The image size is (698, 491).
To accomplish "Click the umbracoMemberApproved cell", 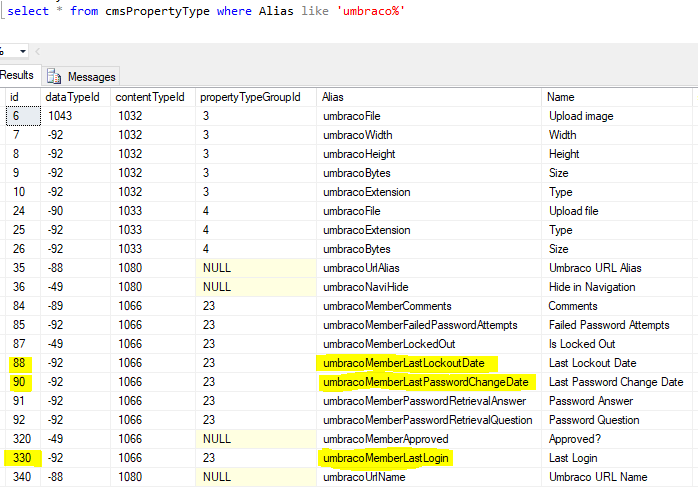I will tap(429, 439).
